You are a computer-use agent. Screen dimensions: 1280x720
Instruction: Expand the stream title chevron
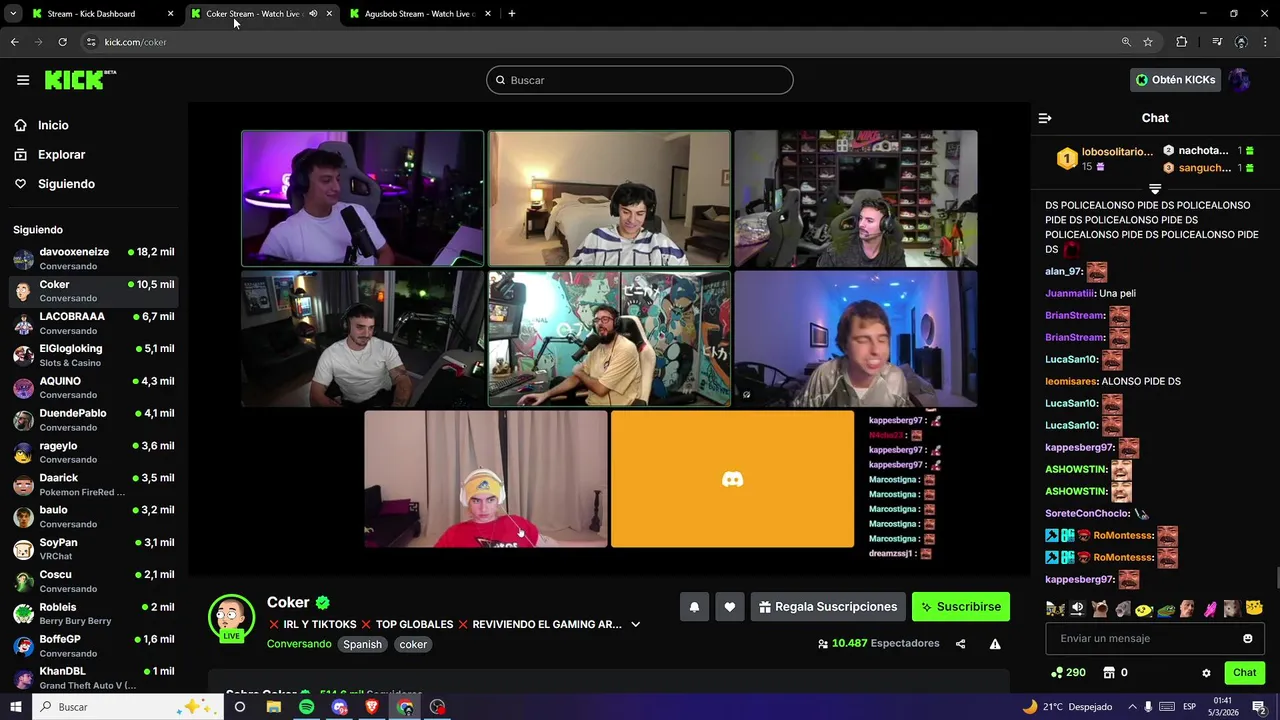pos(635,625)
